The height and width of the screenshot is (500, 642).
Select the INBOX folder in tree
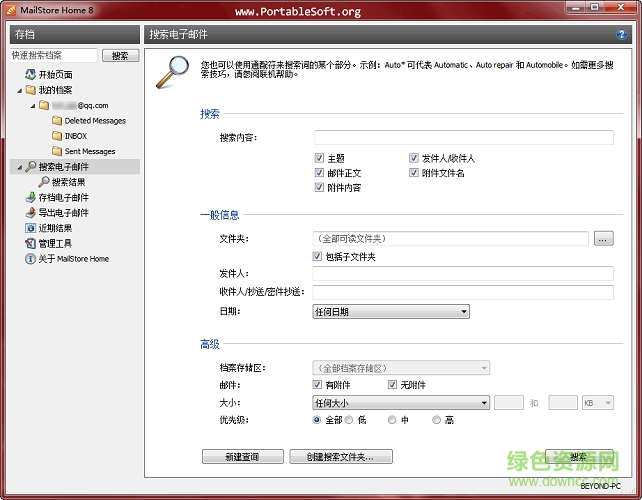pos(76,136)
